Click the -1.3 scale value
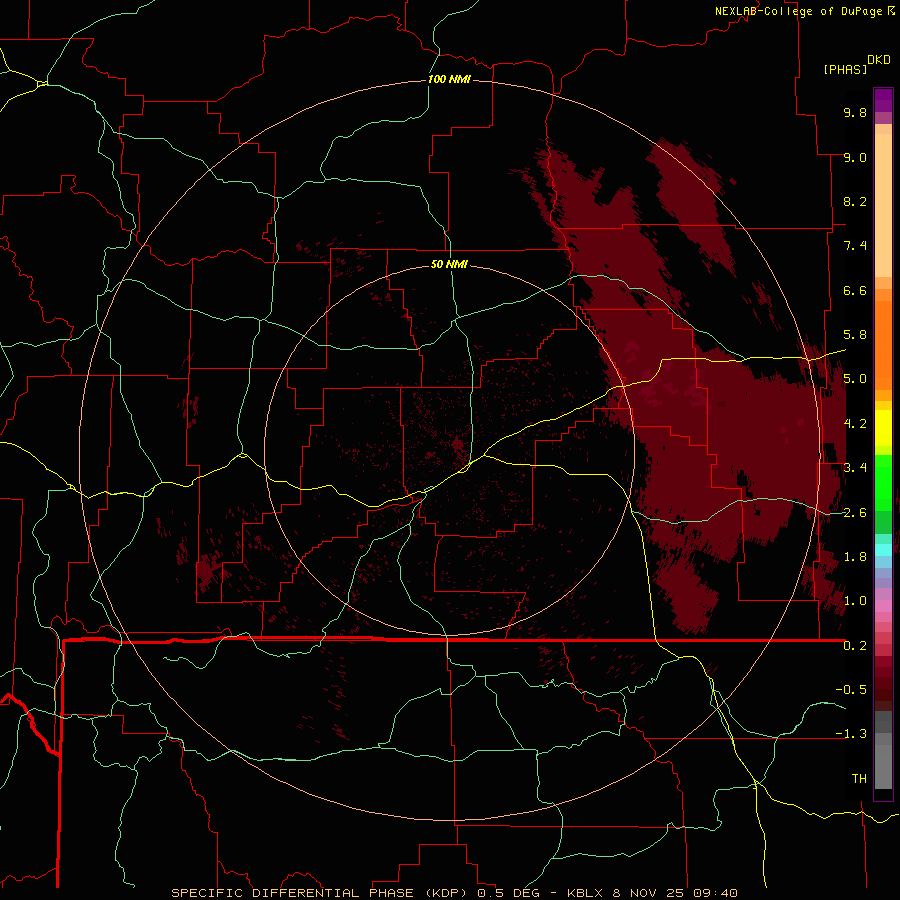The image size is (900, 900). [x=851, y=734]
